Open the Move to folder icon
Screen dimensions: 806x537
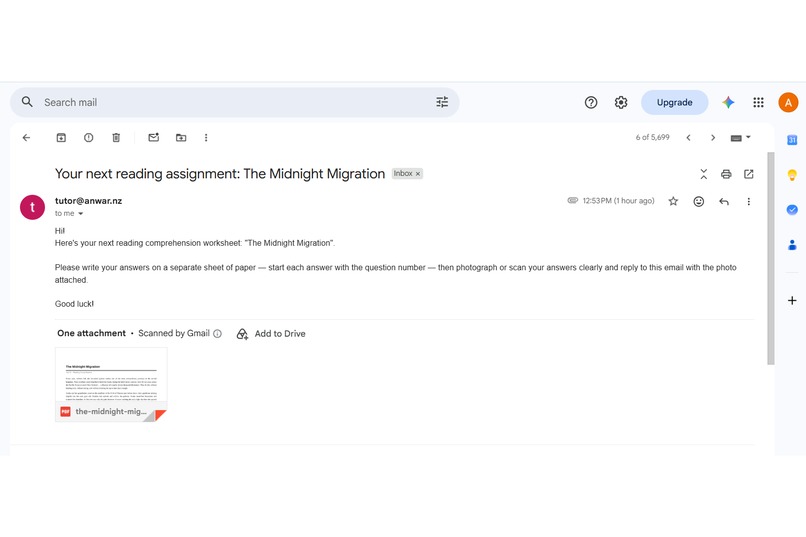pyautogui.click(x=181, y=138)
